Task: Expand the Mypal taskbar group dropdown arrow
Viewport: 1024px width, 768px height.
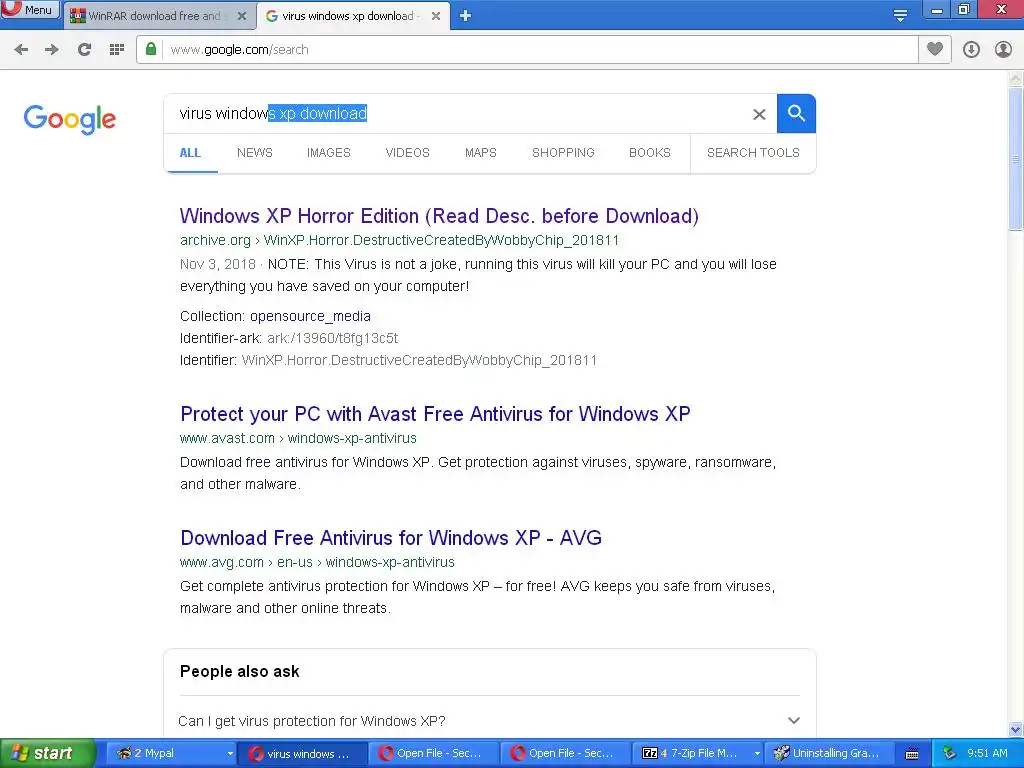Action: (x=230, y=754)
